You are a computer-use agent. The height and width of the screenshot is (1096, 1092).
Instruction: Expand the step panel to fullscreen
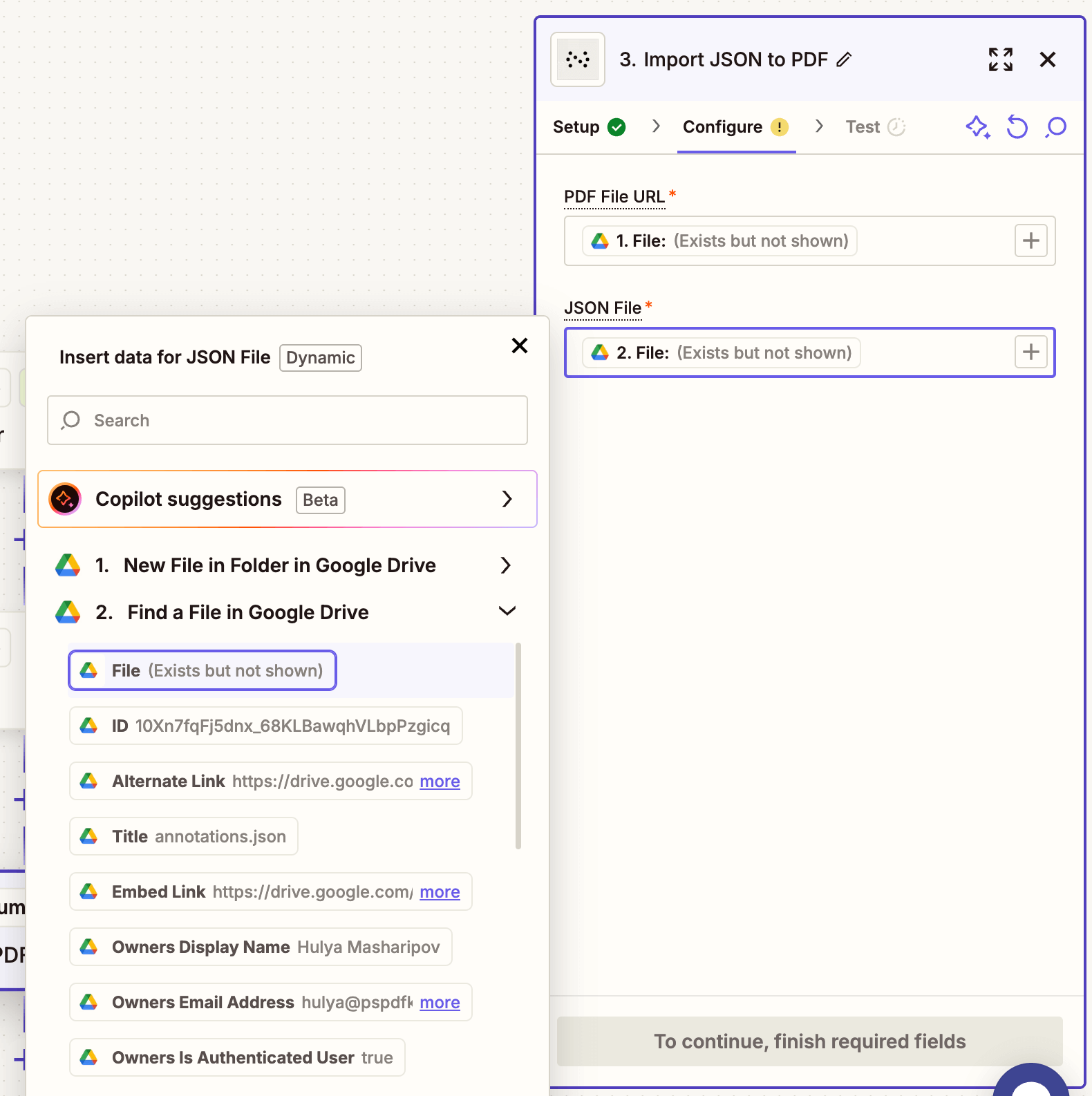pyautogui.click(x=1000, y=60)
